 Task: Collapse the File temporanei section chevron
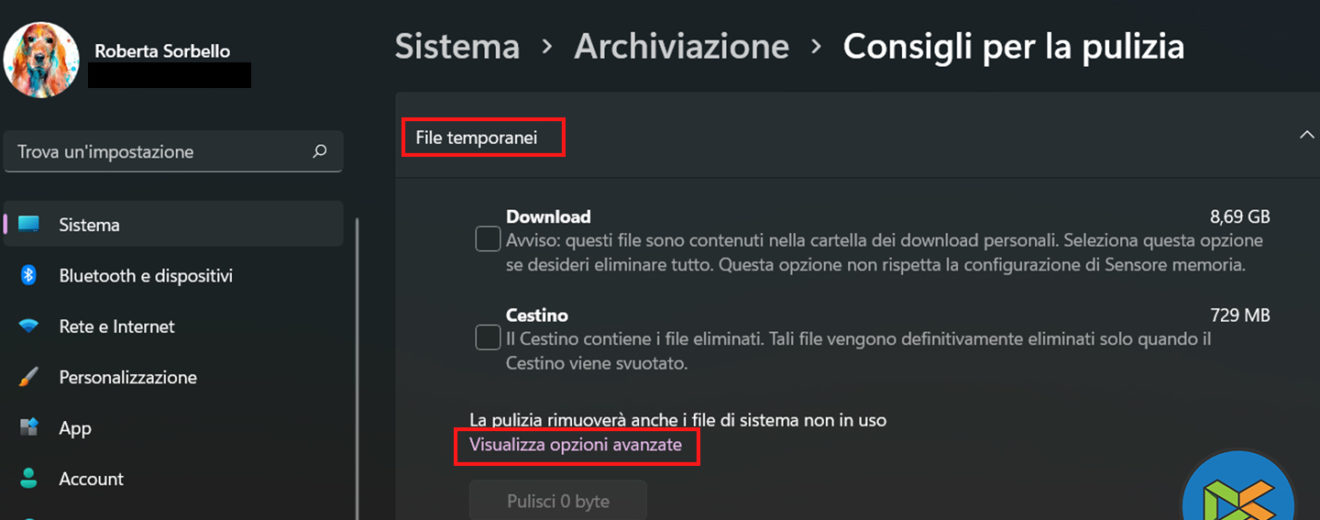pyautogui.click(x=1306, y=135)
